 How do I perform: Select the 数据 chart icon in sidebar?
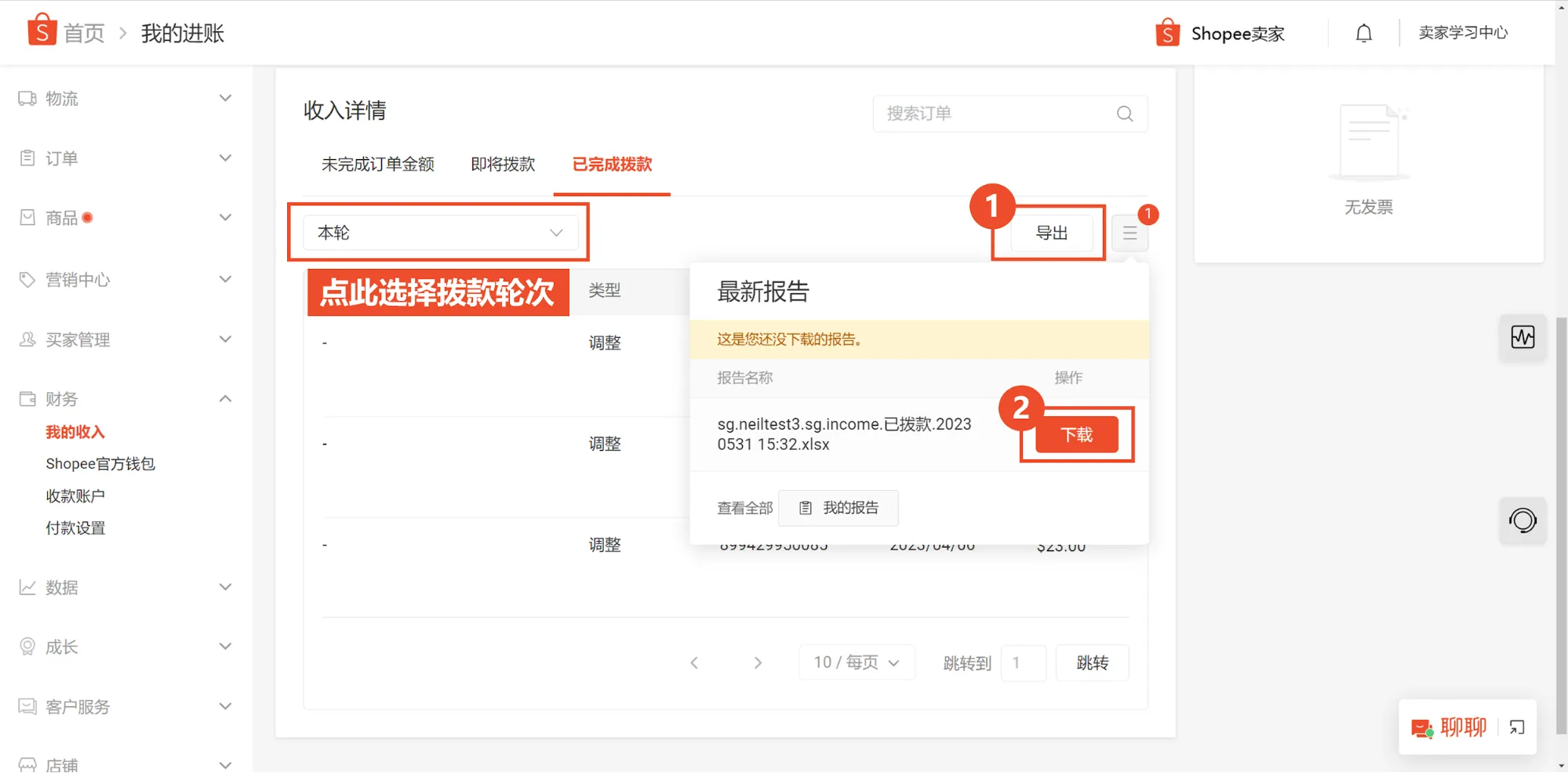(27, 586)
